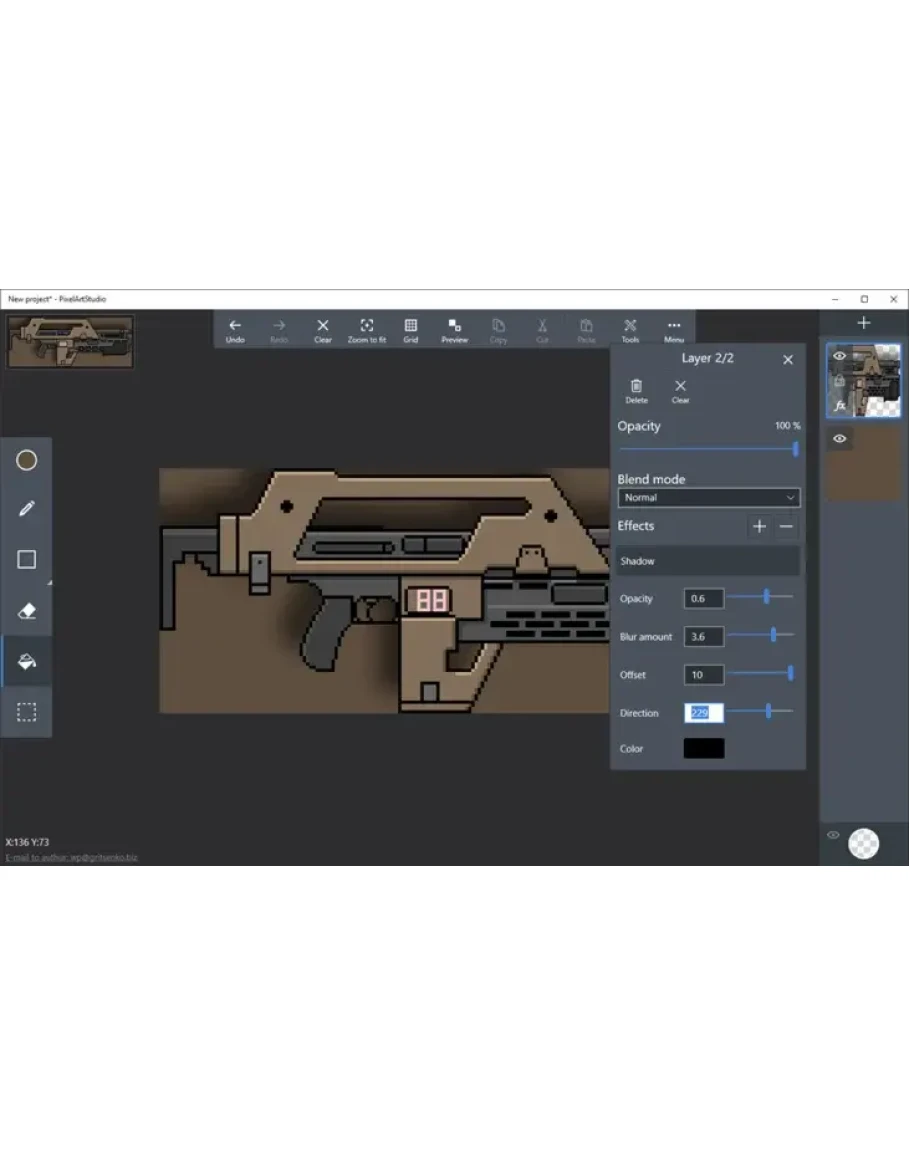Viewport: 910px width, 1155px height.
Task: Add a new layer with plus icon
Action: (864, 323)
